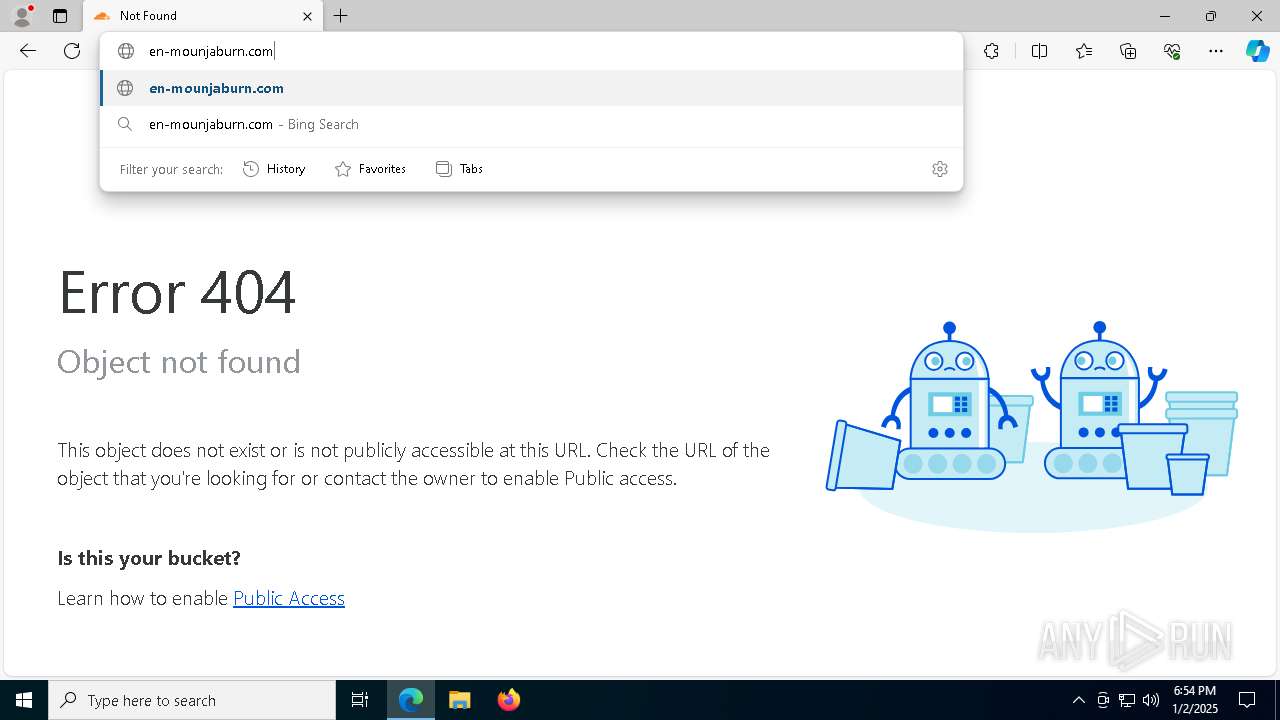Click the Object not found text
The image size is (1280, 720).
click(x=179, y=361)
